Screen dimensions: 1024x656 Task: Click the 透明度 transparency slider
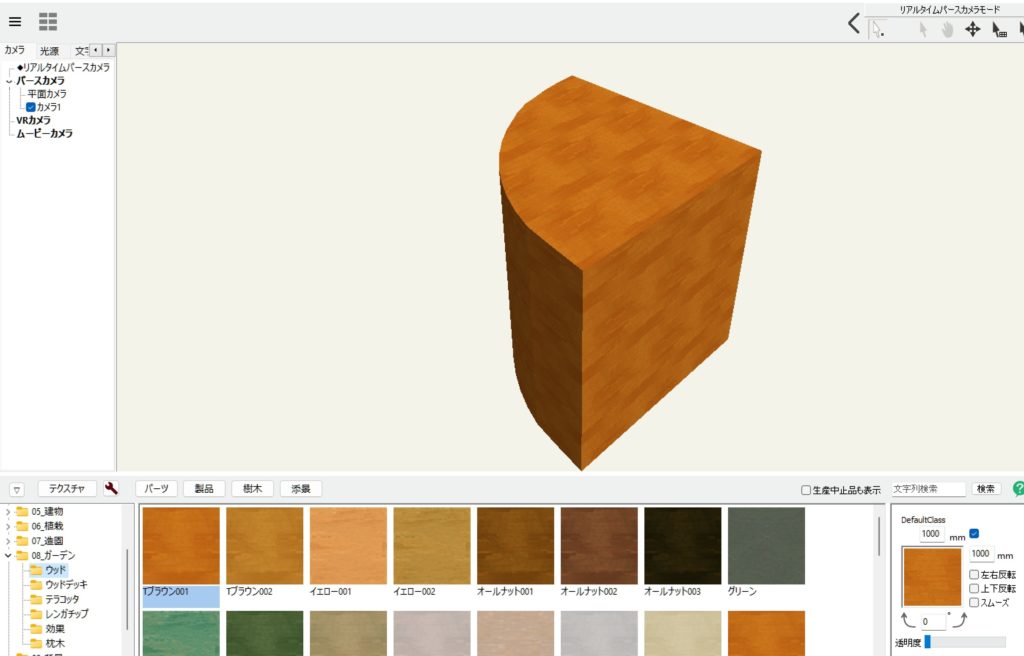click(965, 642)
